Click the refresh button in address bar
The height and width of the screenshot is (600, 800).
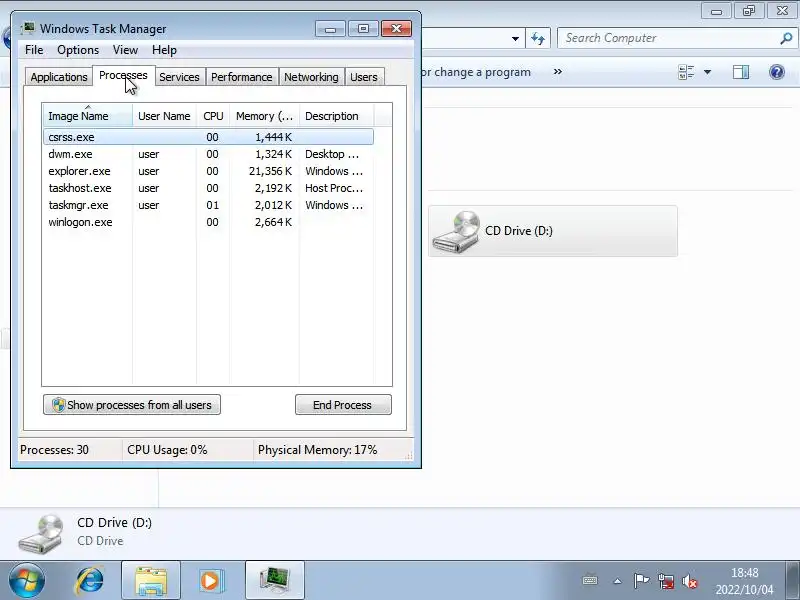tap(538, 38)
